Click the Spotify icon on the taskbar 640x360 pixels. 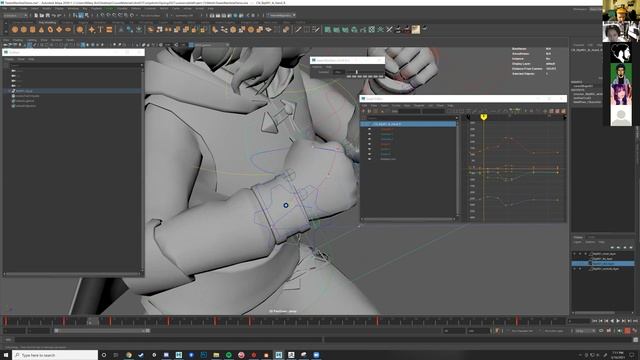coord(229,355)
